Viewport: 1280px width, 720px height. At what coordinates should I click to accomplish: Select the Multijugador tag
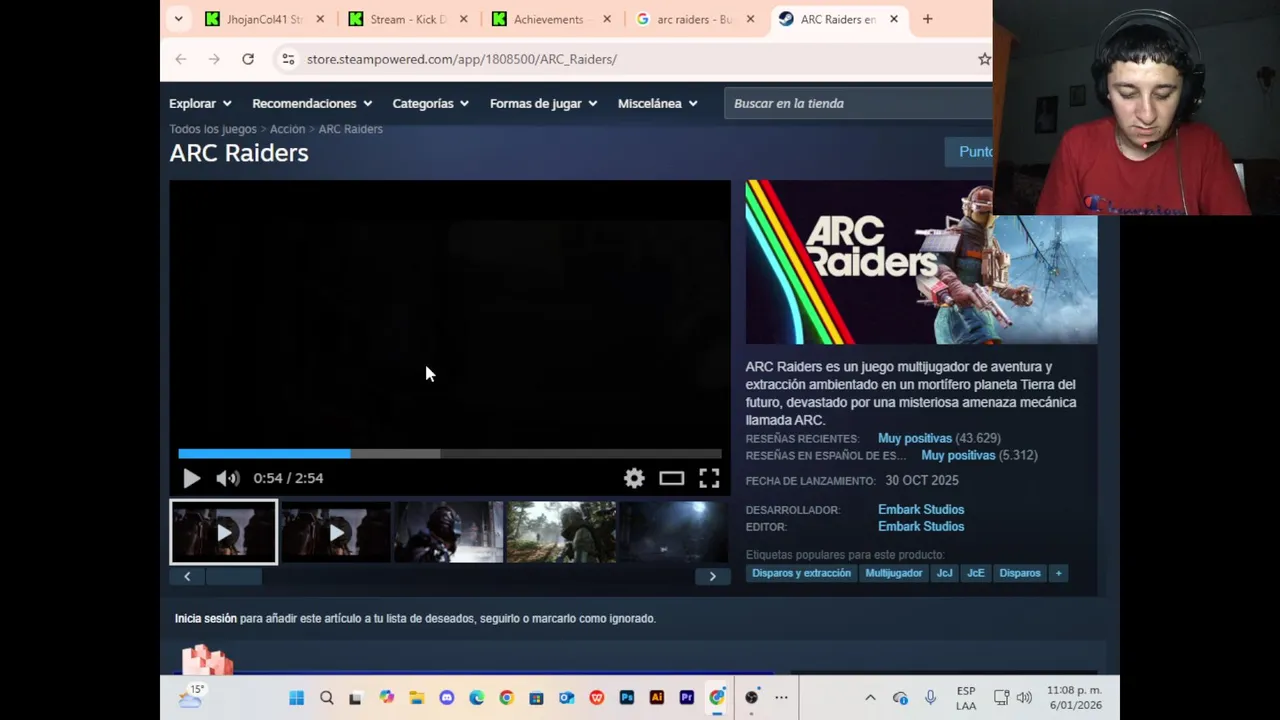pos(893,573)
